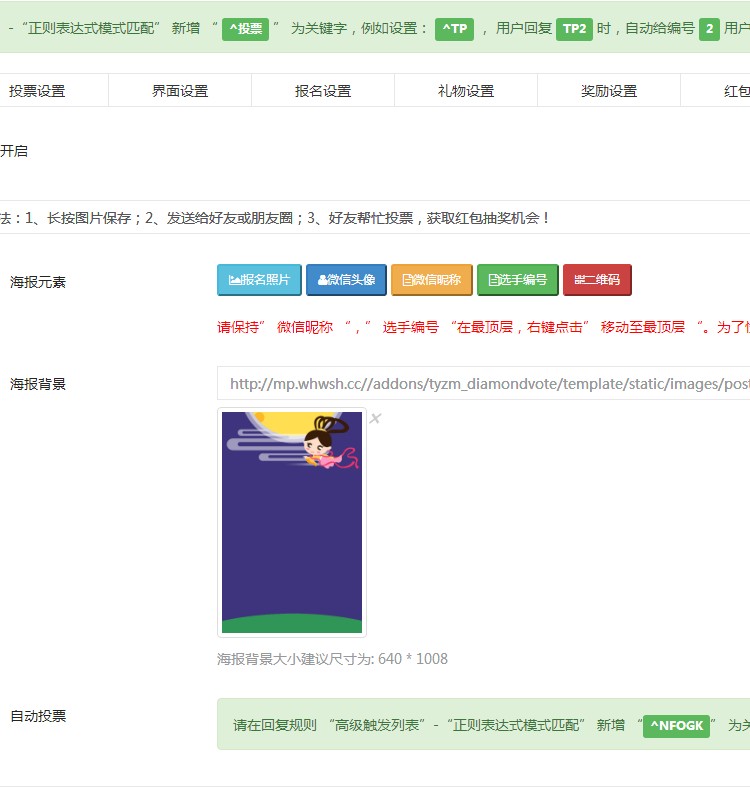This screenshot has height=789, width=750.
Task: Add the 二维码 poster element
Action: 597,280
